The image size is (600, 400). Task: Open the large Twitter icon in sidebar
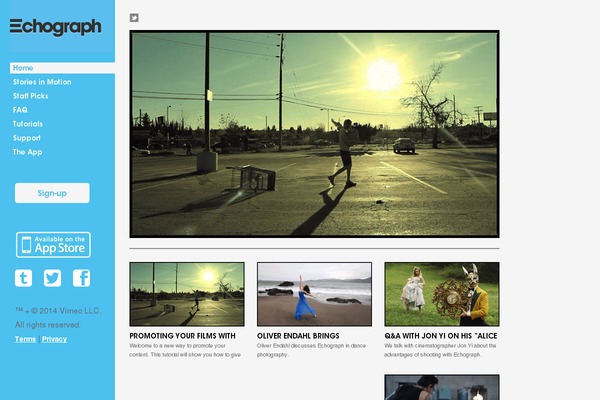point(52,278)
